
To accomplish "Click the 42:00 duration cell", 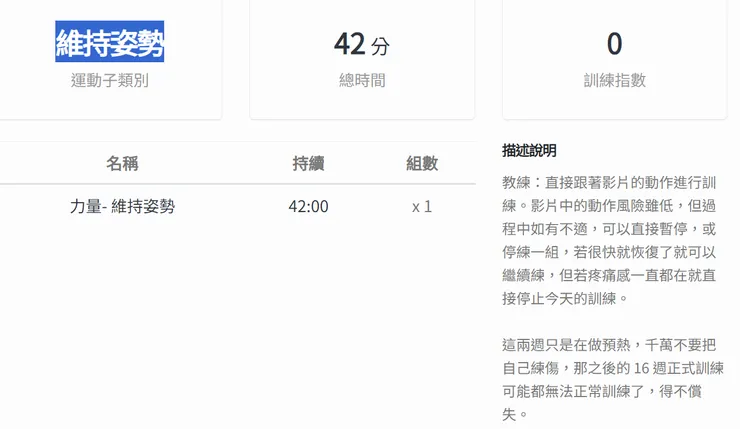I will [x=308, y=206].
